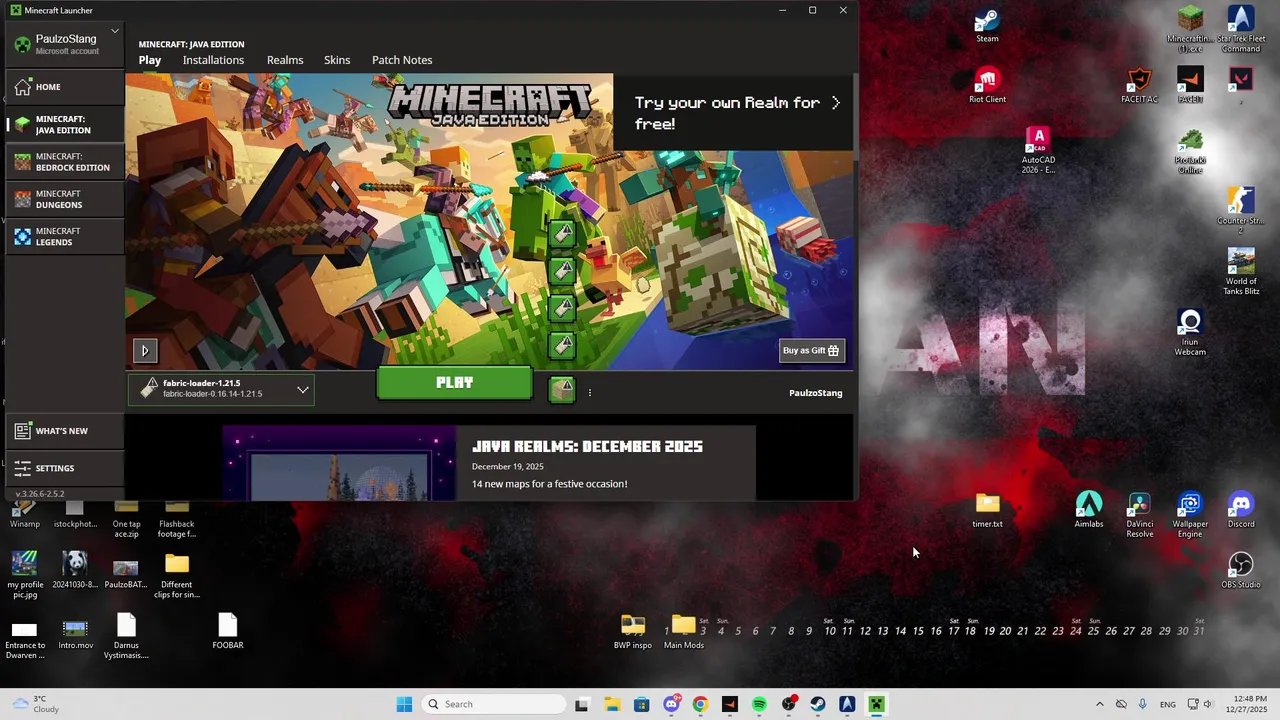Expand the PaulzoStang account menu

click(66, 43)
